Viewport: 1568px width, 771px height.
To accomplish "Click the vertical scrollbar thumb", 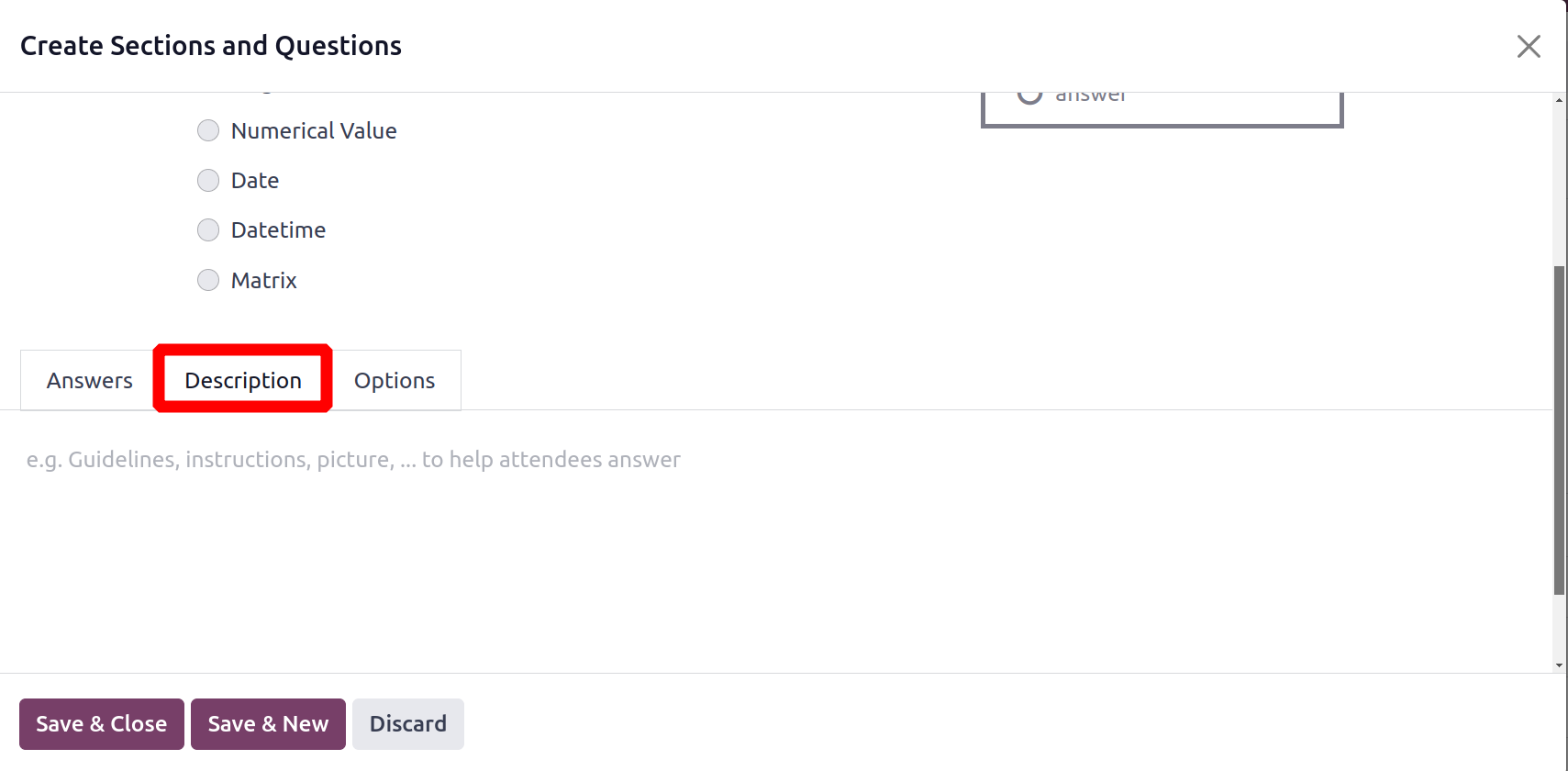I will [1560, 430].
